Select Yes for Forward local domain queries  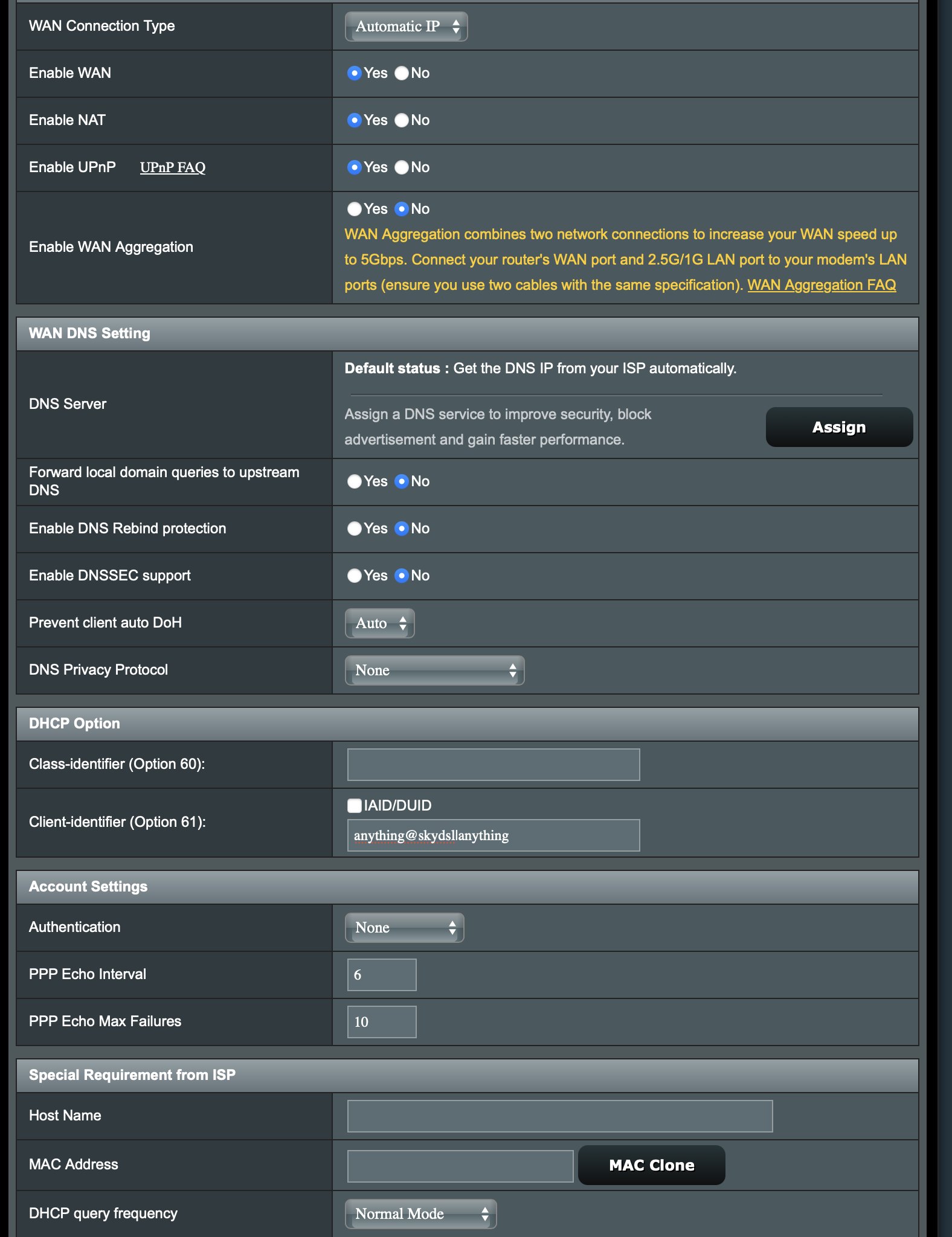[x=355, y=481]
